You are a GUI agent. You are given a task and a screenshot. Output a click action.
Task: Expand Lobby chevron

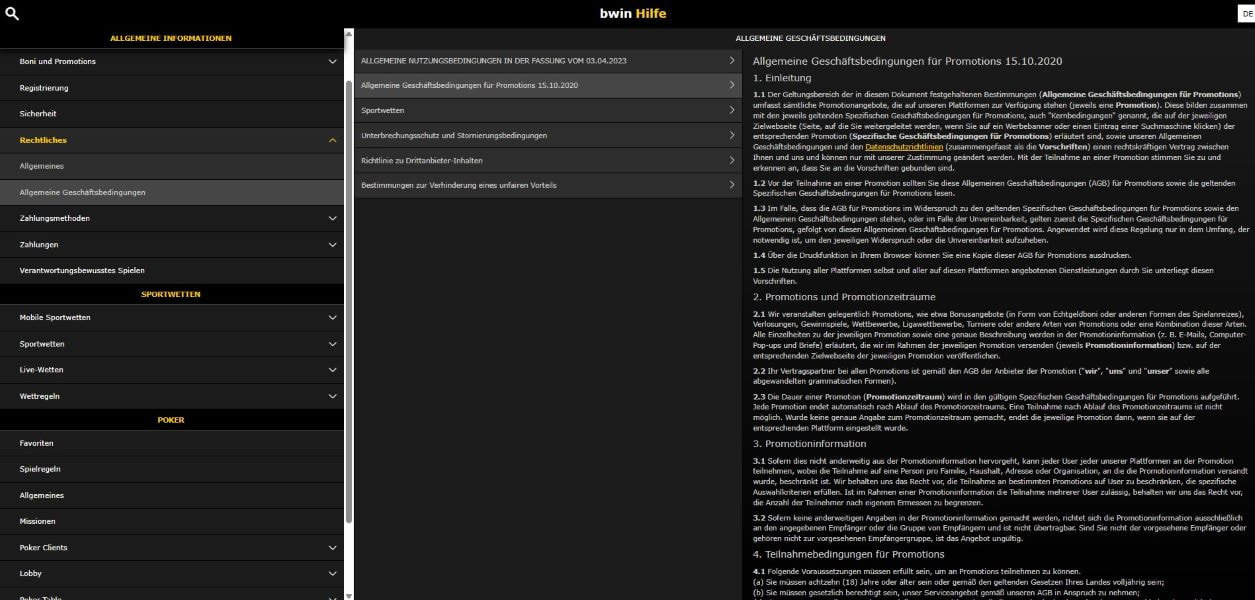click(333, 573)
